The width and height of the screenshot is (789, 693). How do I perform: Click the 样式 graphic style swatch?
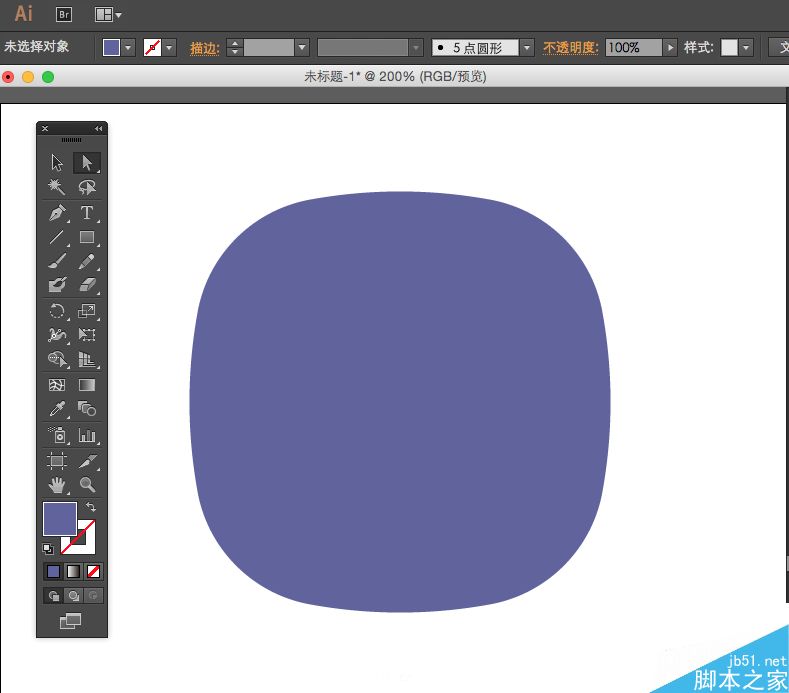pos(729,48)
